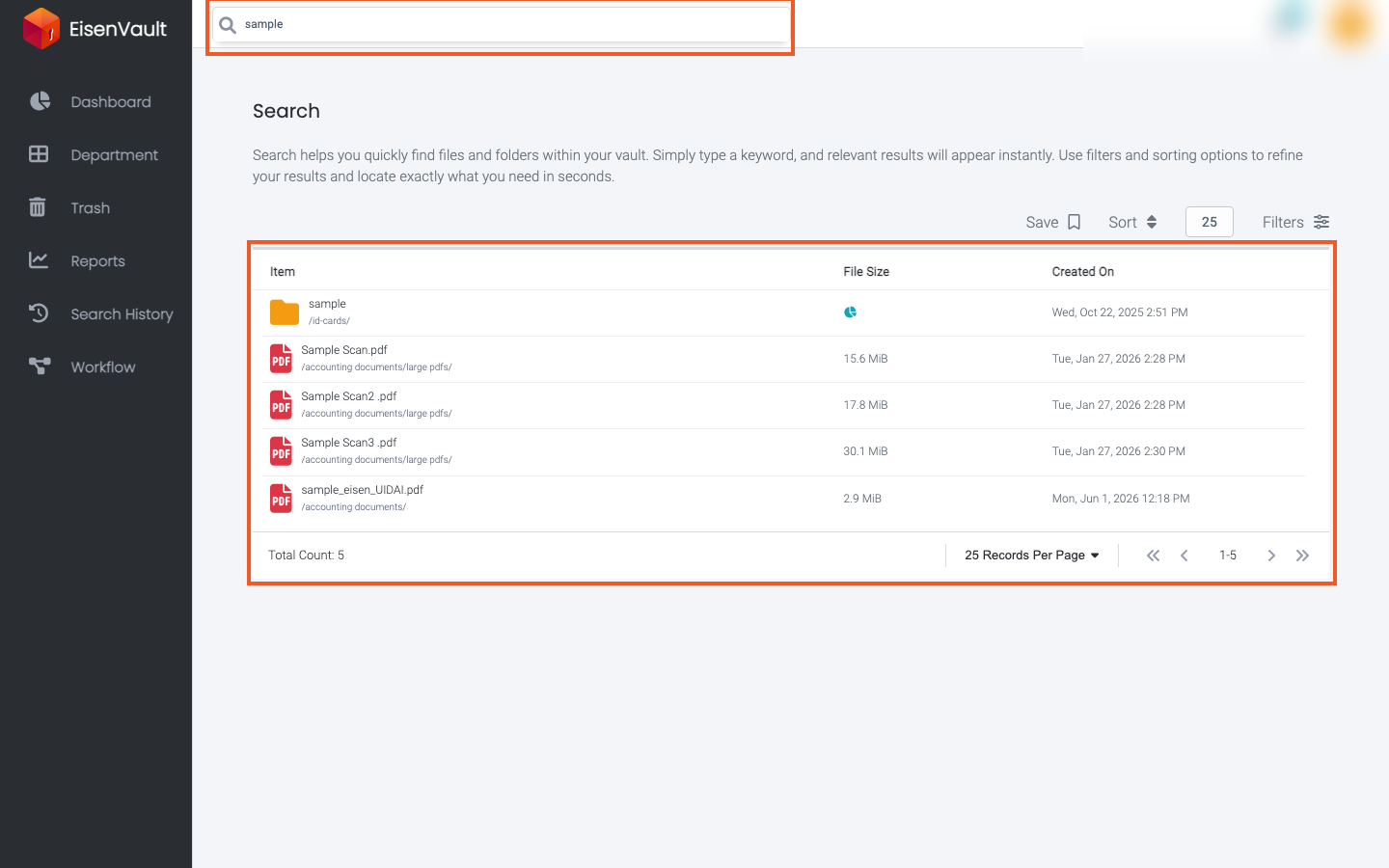This screenshot has width=1389, height=868.
Task: Open Department in the sidebar
Action: tap(114, 155)
